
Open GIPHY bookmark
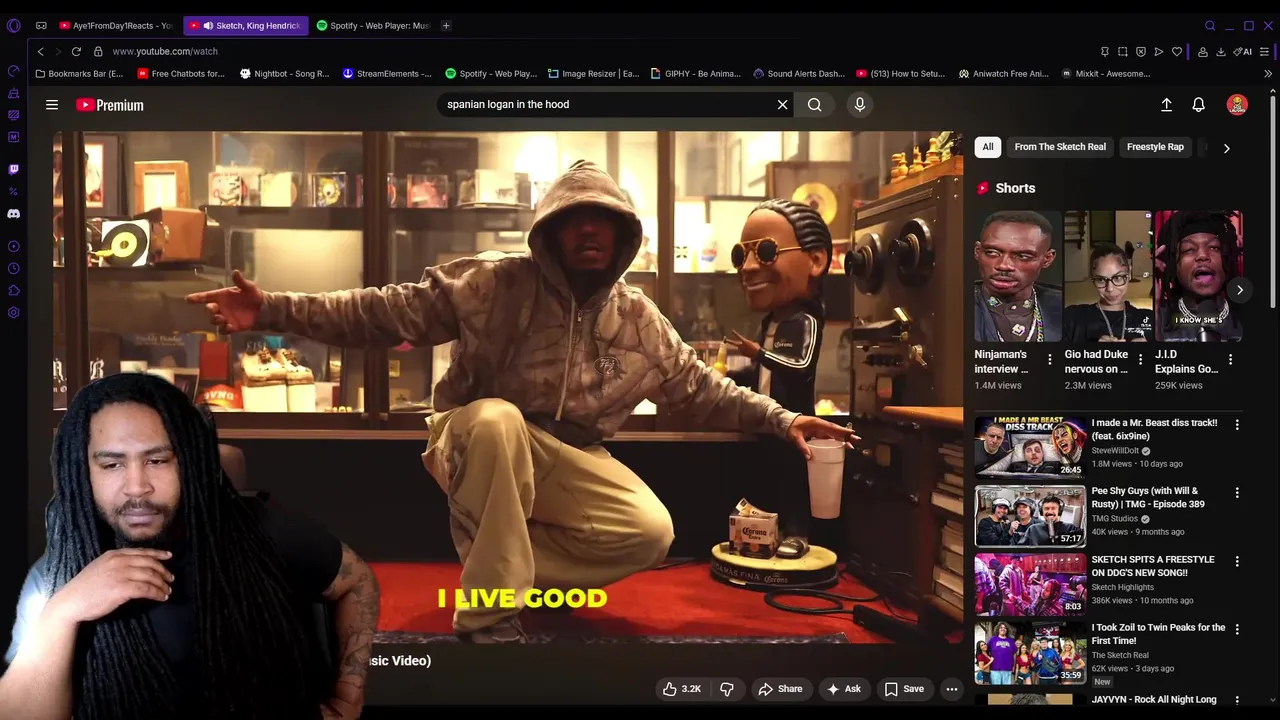point(695,74)
